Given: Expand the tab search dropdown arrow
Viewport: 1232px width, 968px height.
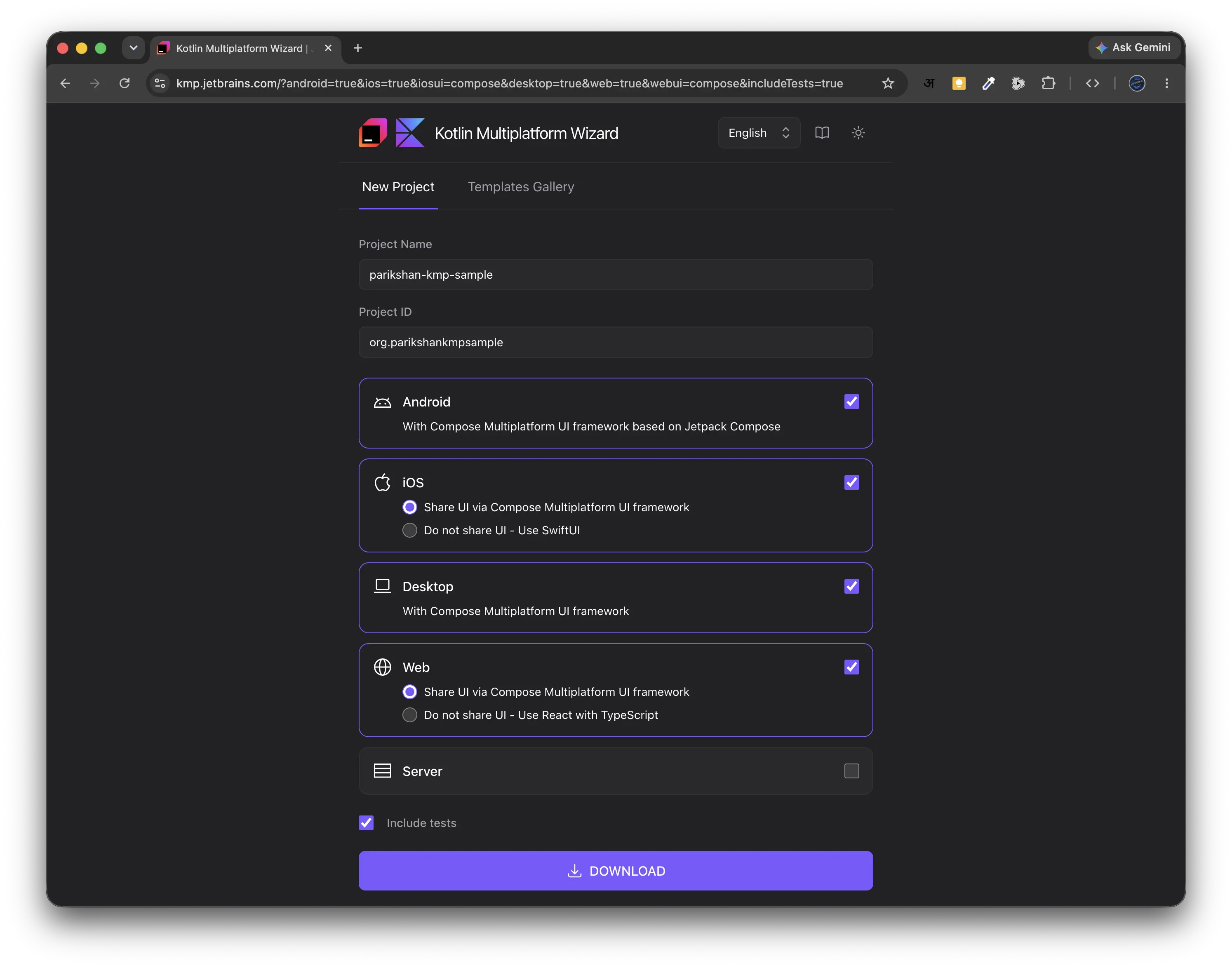Looking at the screenshot, I should pyautogui.click(x=134, y=48).
